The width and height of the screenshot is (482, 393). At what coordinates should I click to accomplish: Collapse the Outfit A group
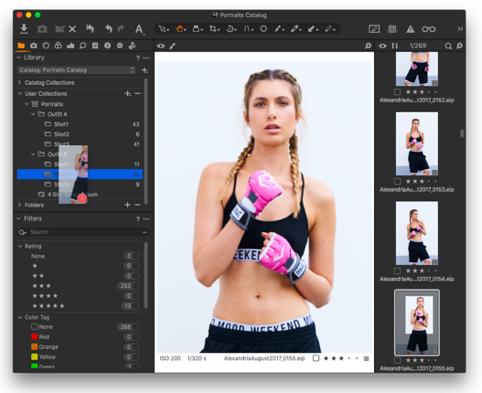(x=33, y=114)
